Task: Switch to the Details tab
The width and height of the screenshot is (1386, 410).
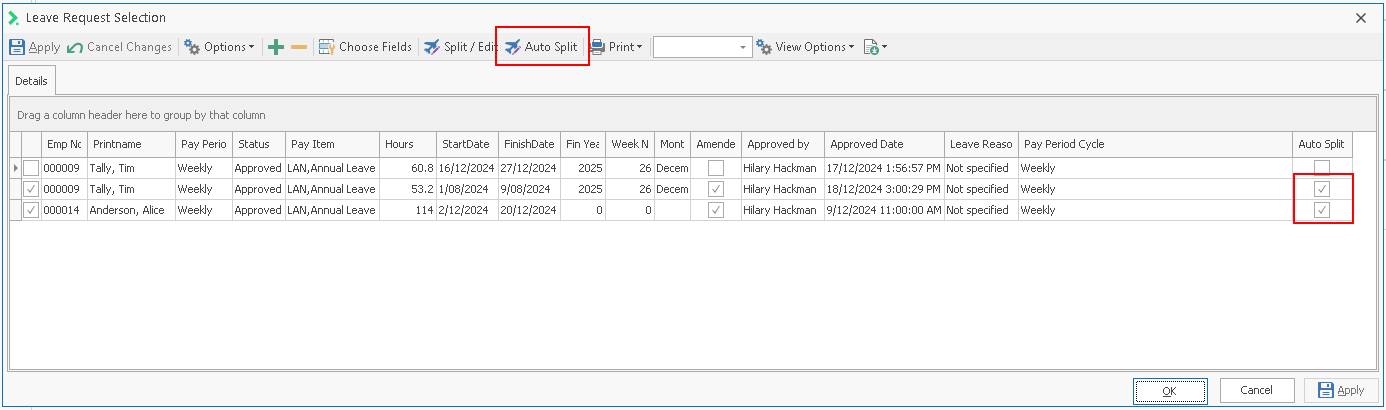Action: (32, 81)
